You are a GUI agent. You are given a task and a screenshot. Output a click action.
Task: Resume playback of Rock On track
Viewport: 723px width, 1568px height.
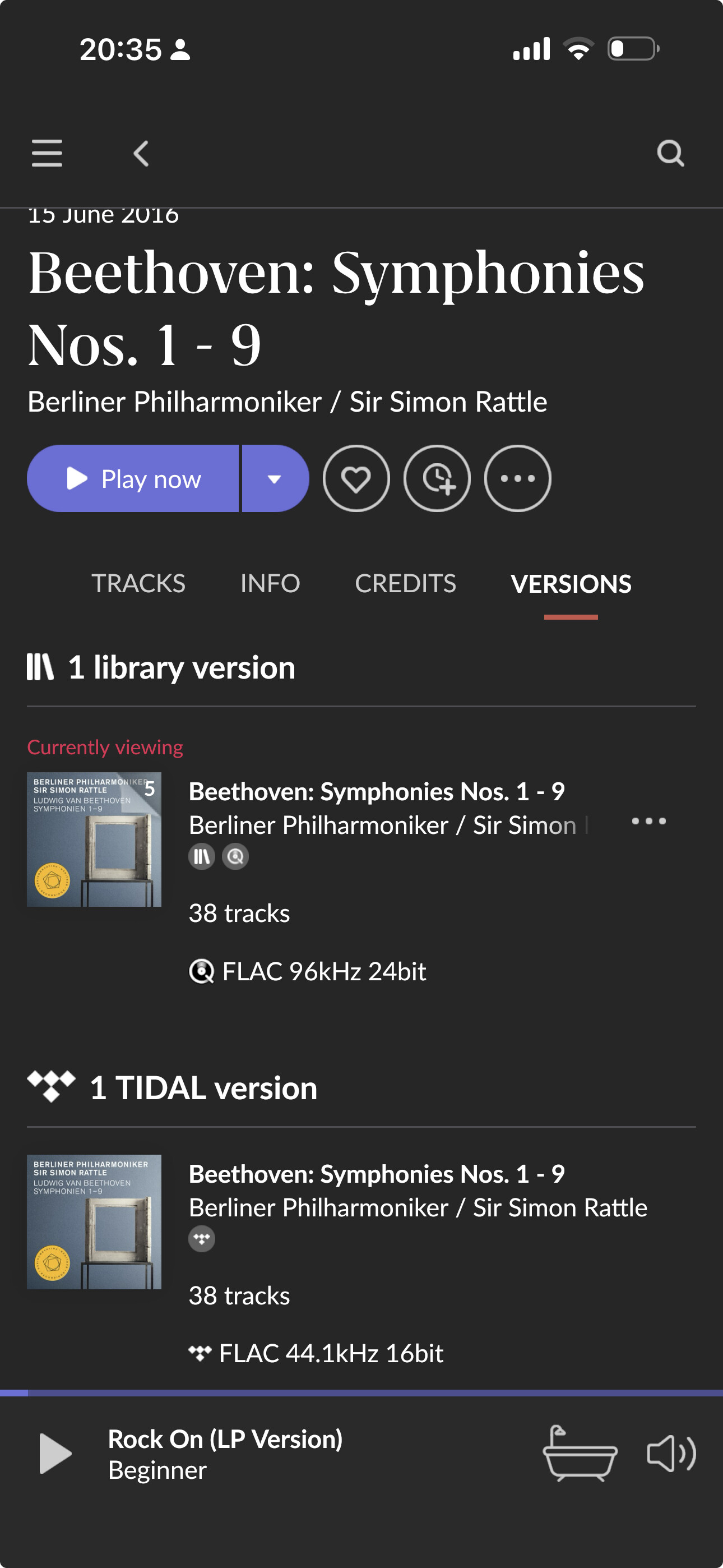point(55,1454)
